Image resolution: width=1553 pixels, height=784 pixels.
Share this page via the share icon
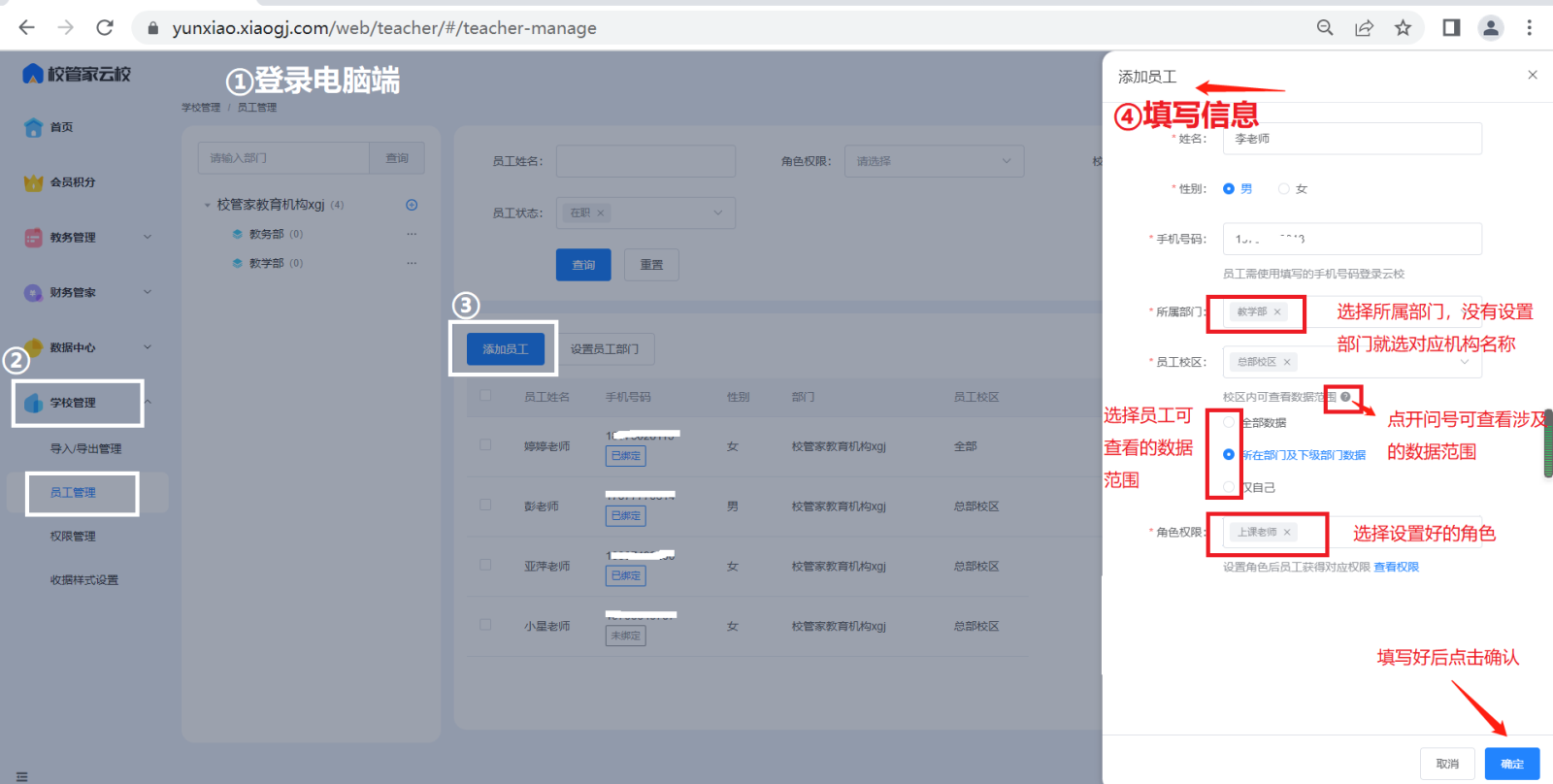[x=1364, y=28]
